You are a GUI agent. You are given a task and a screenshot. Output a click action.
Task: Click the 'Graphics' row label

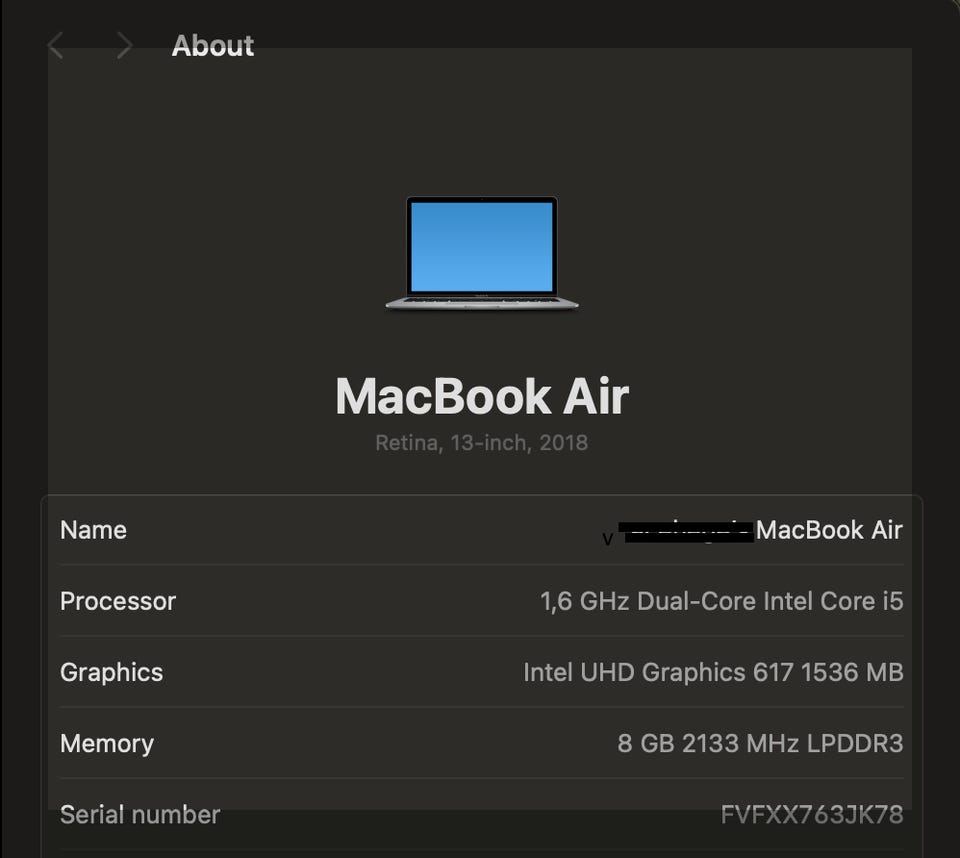(x=111, y=672)
